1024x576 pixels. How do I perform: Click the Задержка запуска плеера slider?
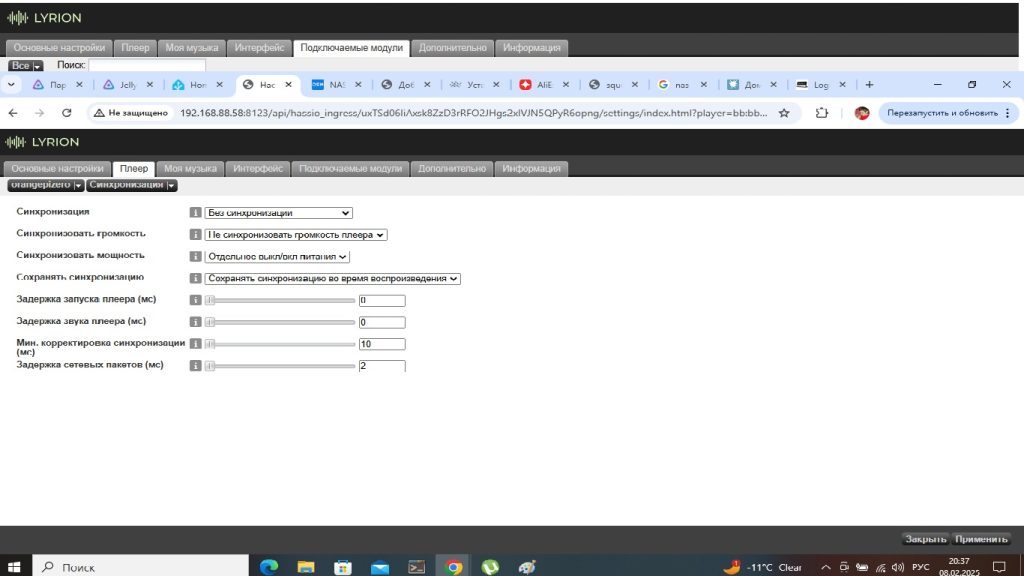(280, 300)
